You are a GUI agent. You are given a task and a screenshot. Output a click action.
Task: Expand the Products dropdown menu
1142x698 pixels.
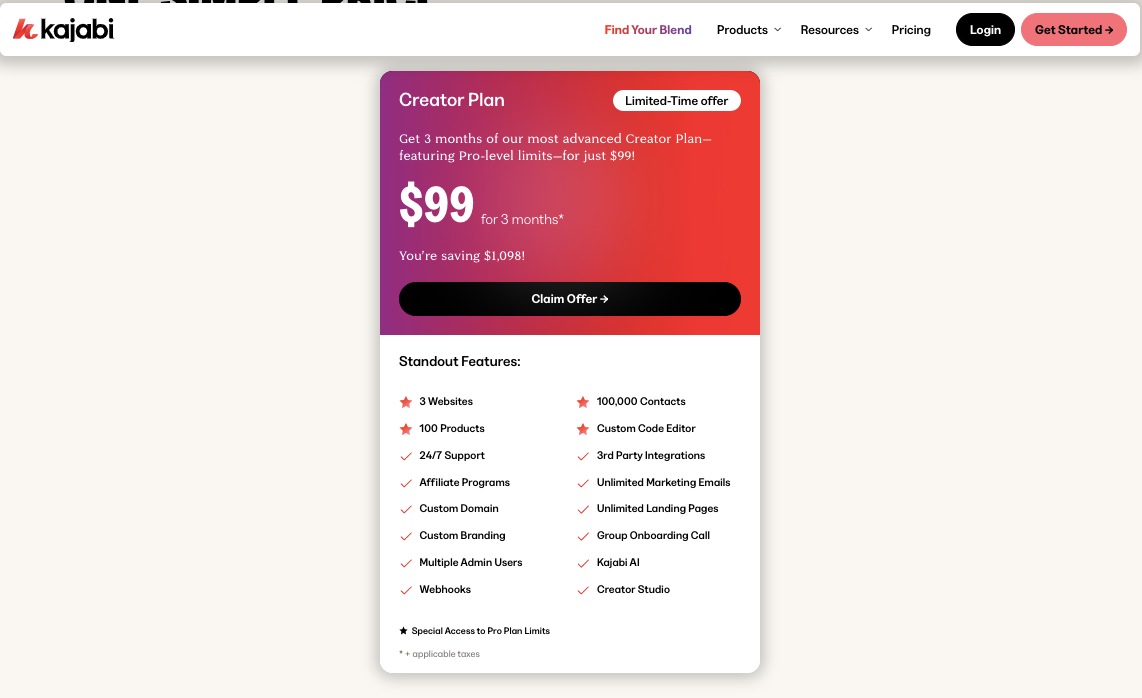[x=749, y=30]
